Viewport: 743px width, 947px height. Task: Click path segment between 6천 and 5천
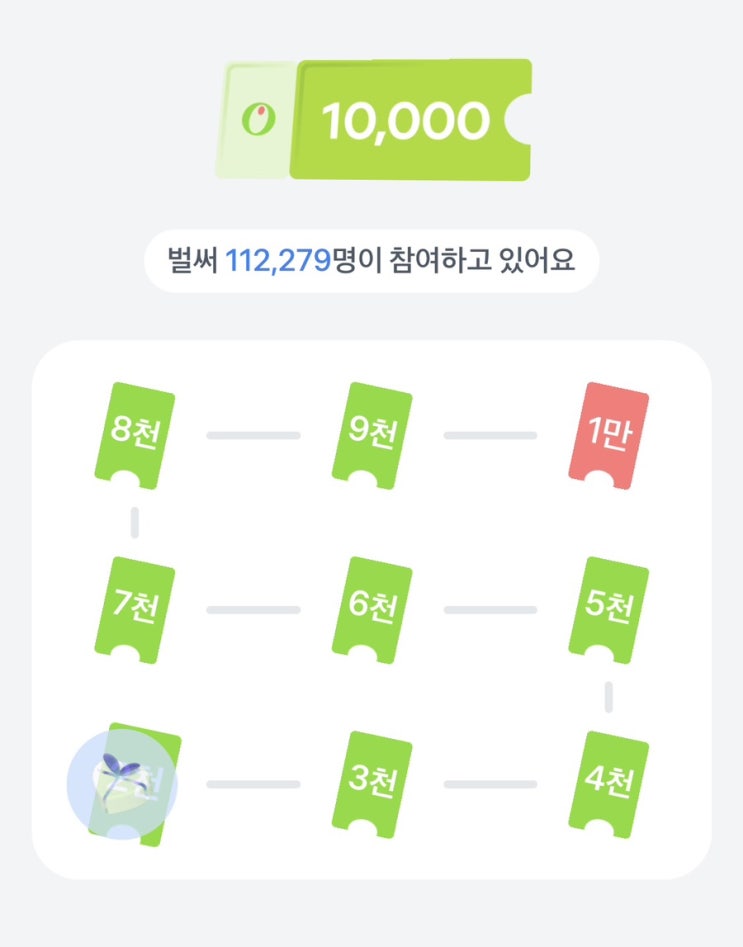coord(491,609)
